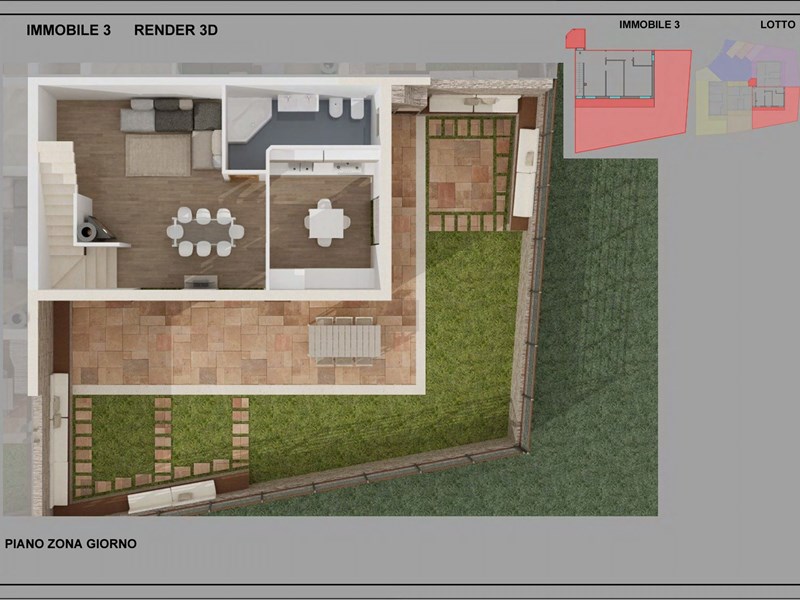Click the outdoor patio dining table
Viewport: 800px width, 600px height.
344,340
